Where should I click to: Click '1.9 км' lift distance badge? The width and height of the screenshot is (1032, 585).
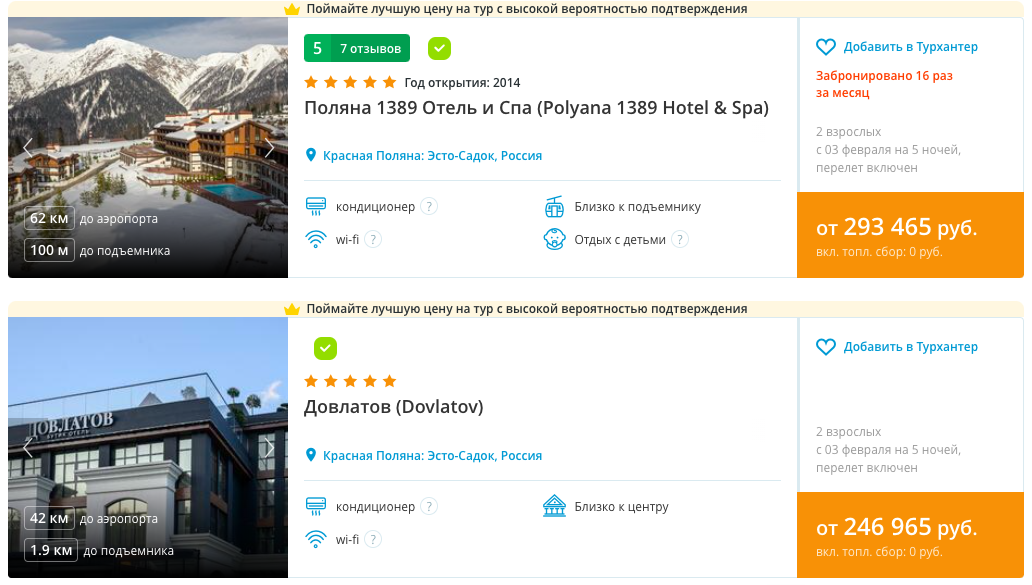coord(51,550)
